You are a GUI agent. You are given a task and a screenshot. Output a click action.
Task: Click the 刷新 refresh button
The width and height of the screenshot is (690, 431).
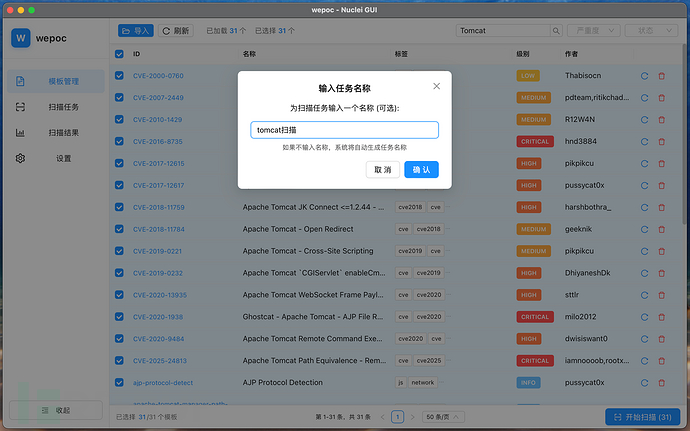click(x=175, y=31)
